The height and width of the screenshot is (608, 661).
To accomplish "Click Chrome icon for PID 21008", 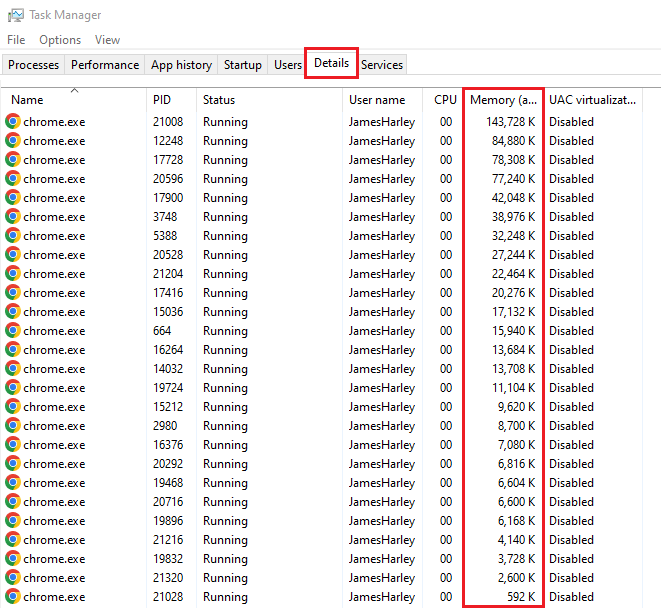I will (x=13, y=122).
